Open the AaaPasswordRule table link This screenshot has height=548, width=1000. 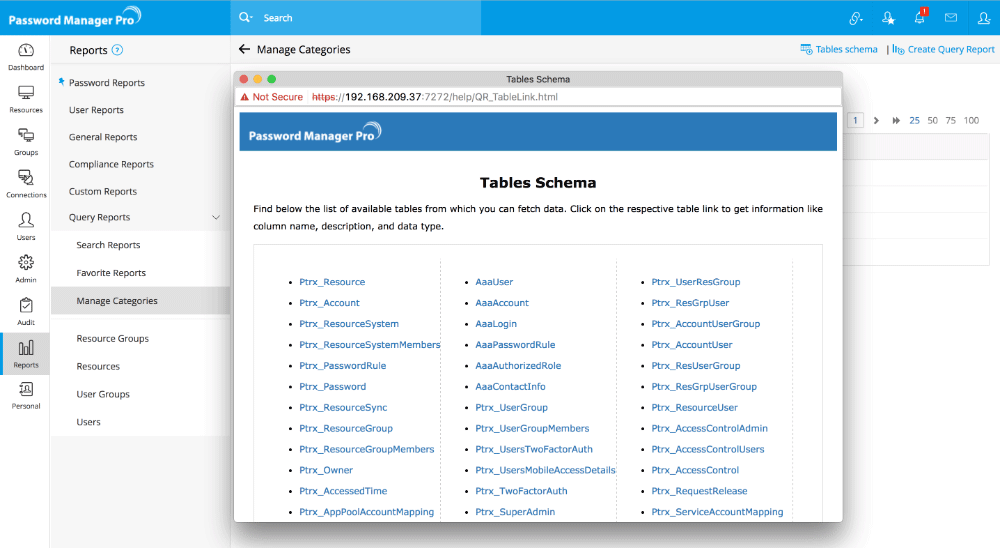point(515,345)
